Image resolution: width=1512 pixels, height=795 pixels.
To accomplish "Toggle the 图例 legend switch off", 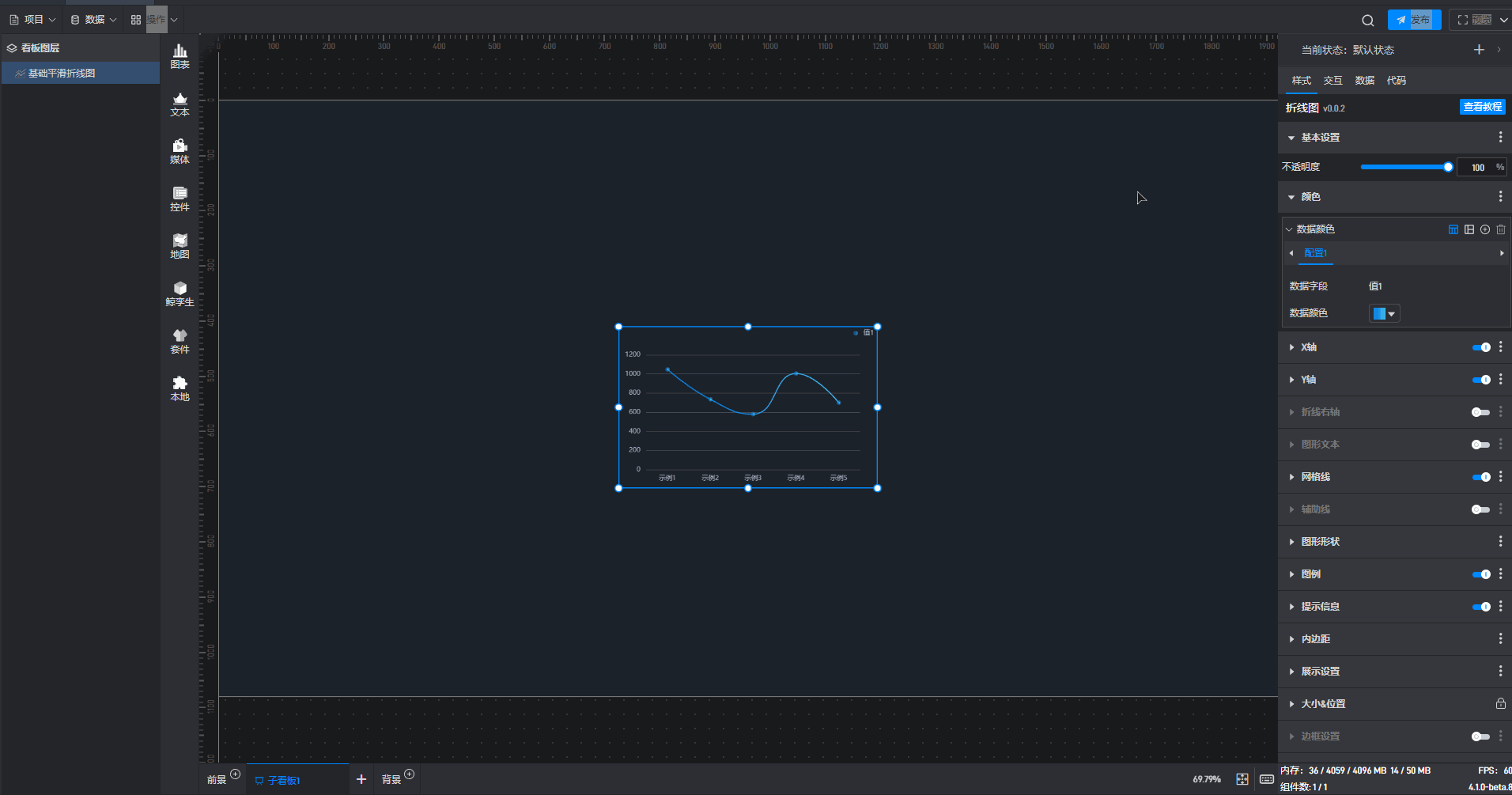I will tap(1481, 574).
